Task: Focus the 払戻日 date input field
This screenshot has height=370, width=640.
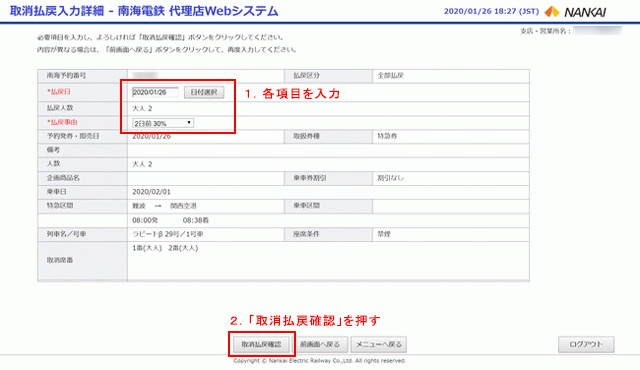Action: 155,92
